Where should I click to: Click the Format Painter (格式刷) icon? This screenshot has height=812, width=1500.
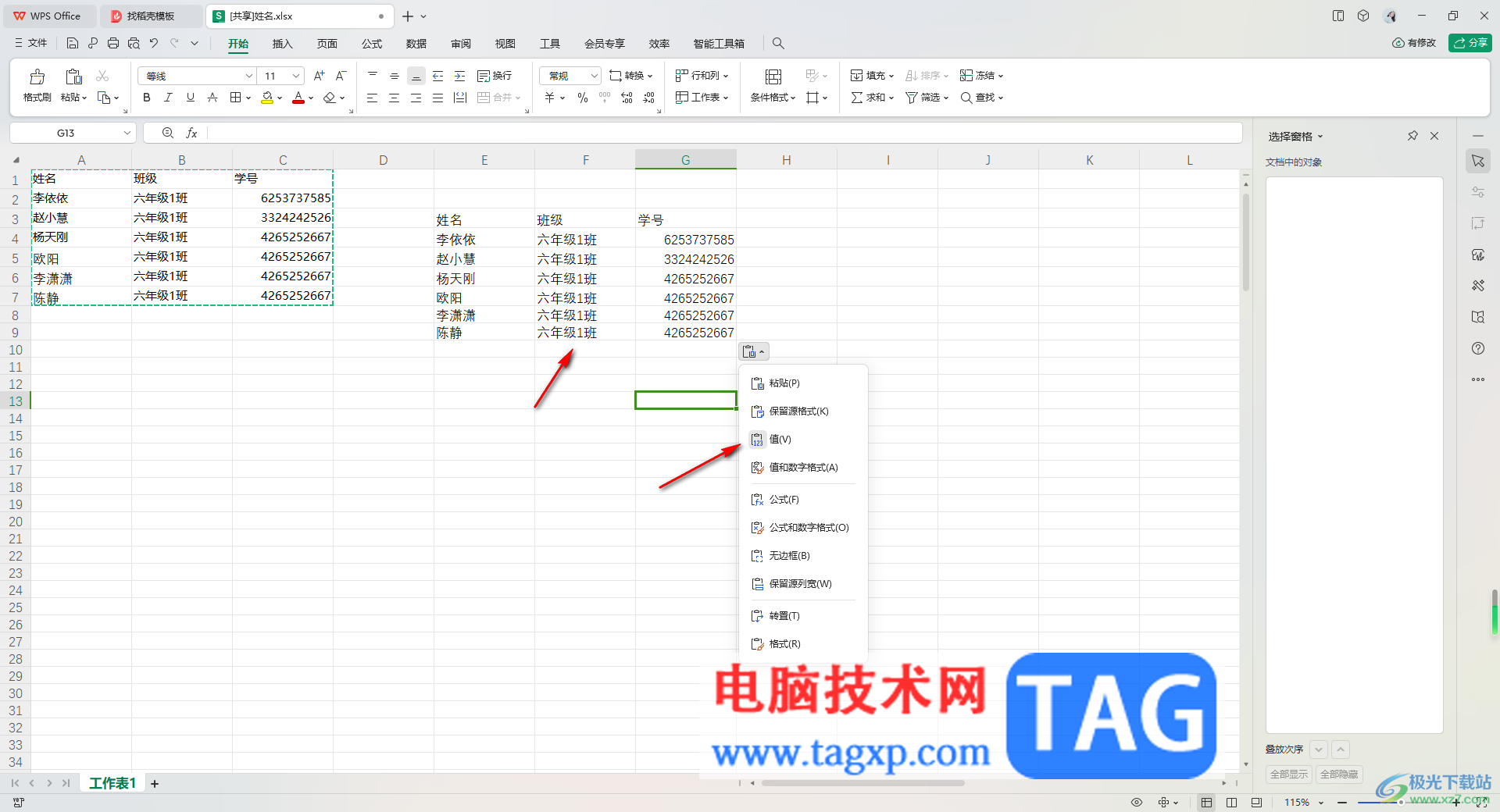(x=37, y=77)
